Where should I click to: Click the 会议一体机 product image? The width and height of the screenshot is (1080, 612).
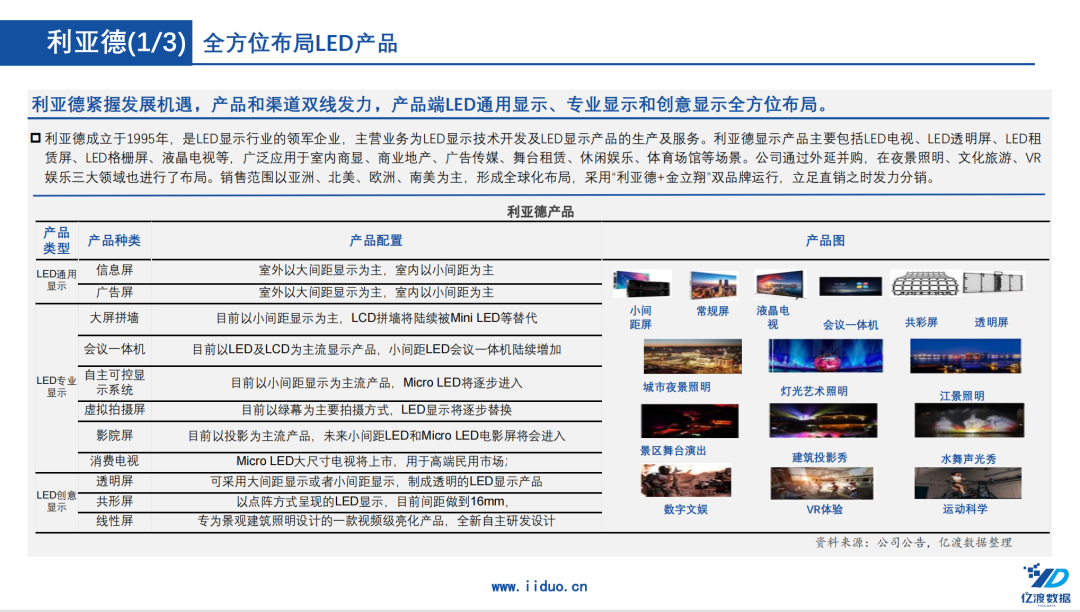click(850, 286)
